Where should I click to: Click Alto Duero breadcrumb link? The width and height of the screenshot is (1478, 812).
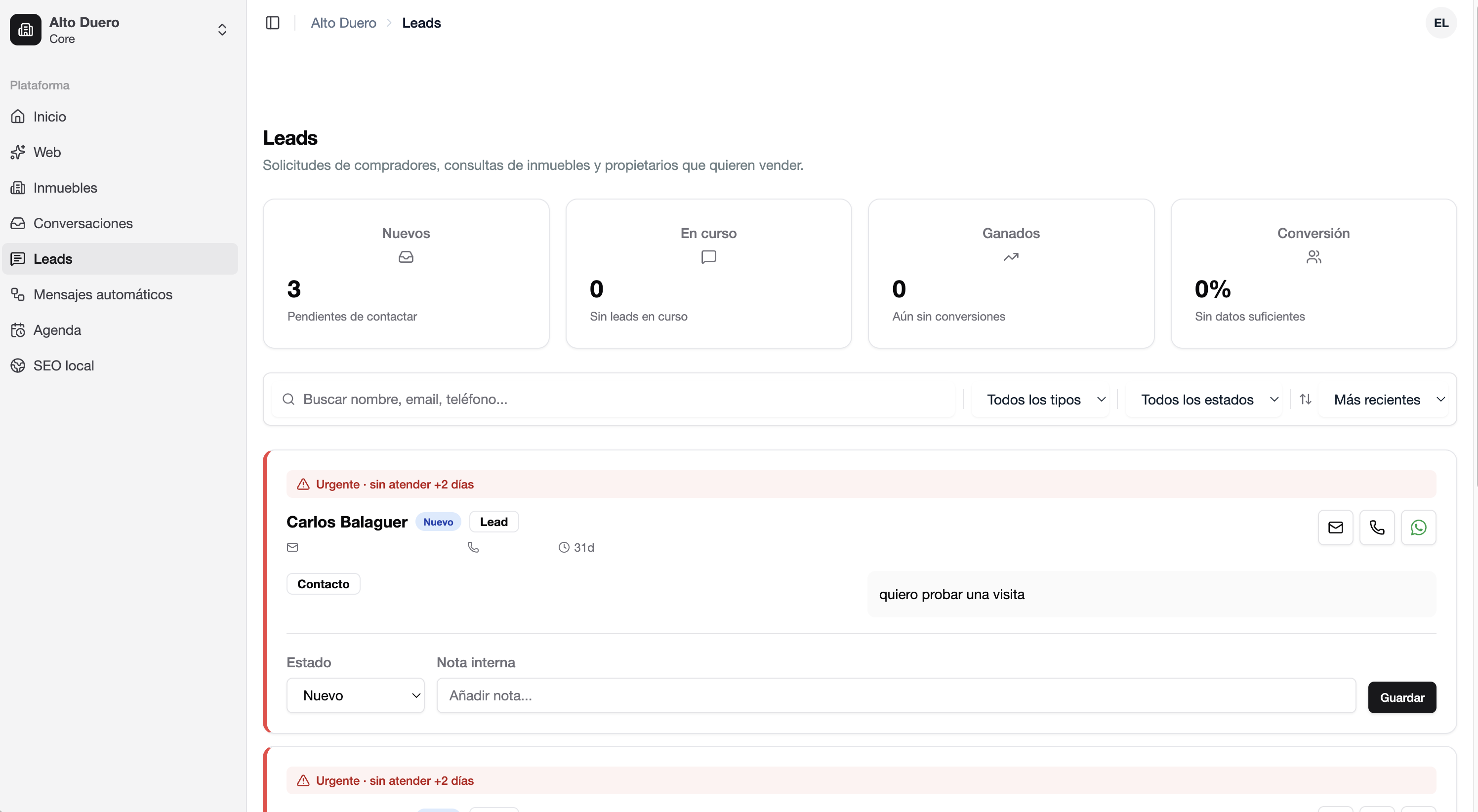pyautogui.click(x=343, y=23)
